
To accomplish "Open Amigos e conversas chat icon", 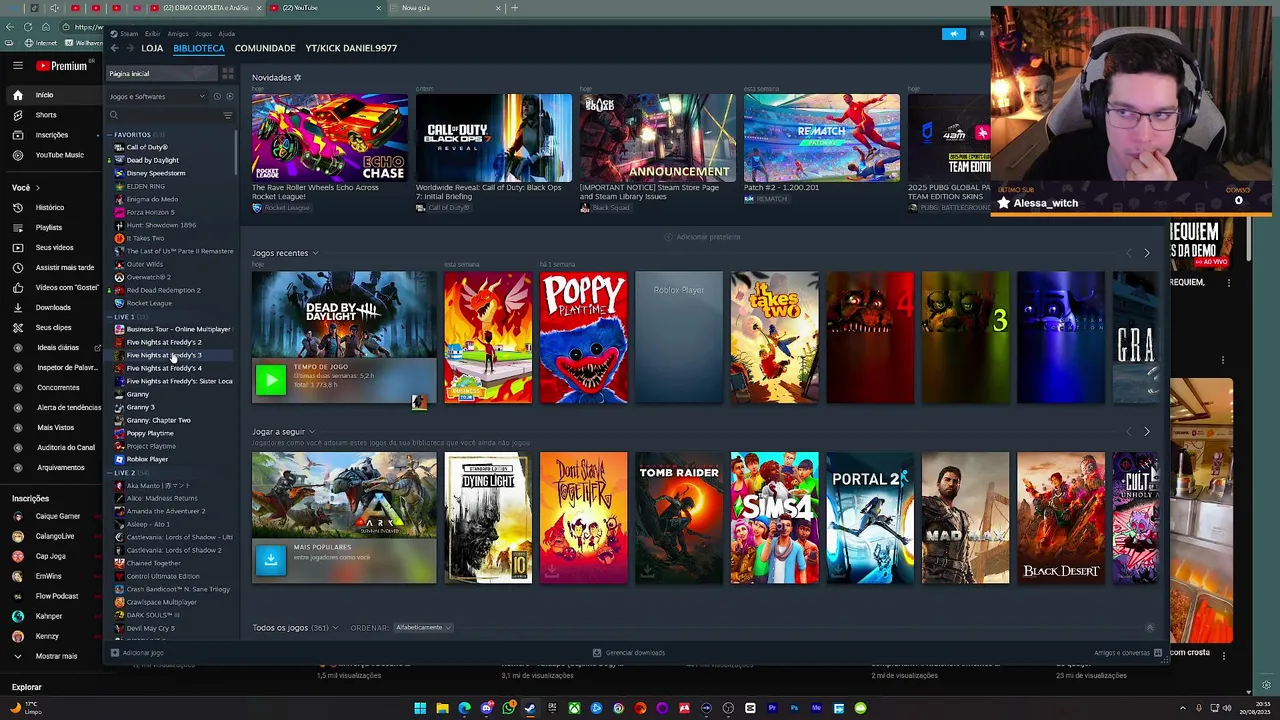I will (x=1158, y=653).
